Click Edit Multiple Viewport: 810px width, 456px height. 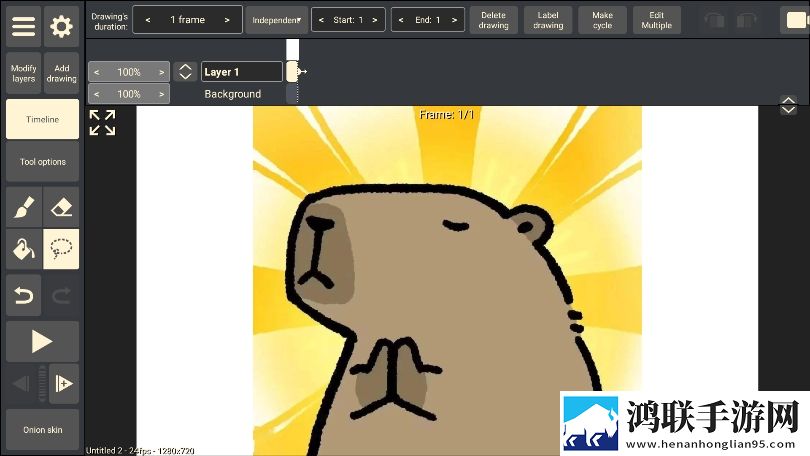coord(657,20)
